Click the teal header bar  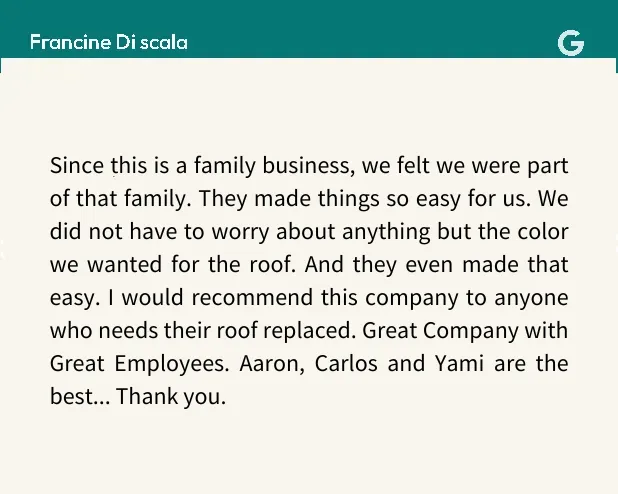(309, 29)
